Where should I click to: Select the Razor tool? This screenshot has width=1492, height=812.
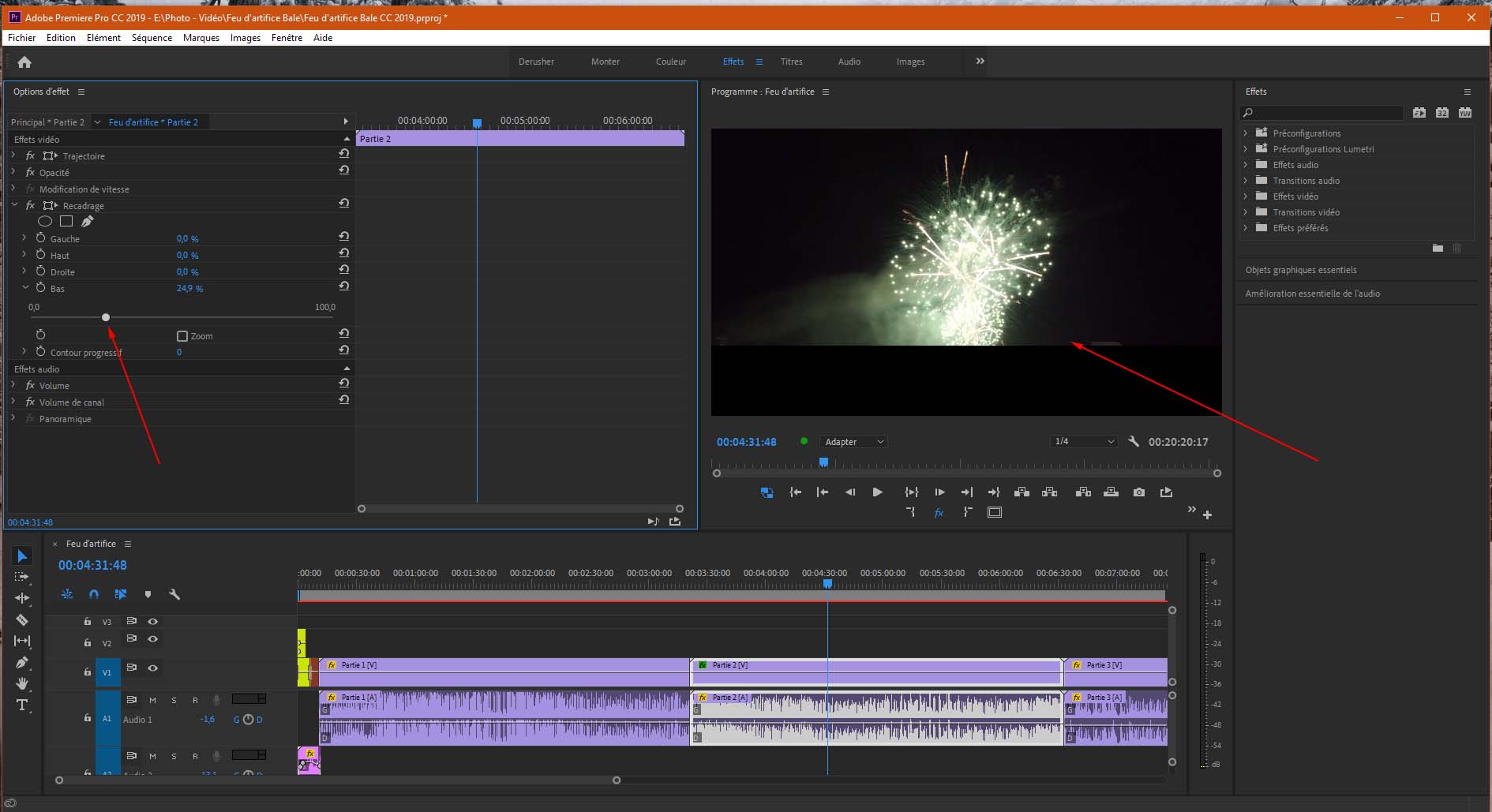click(22, 619)
